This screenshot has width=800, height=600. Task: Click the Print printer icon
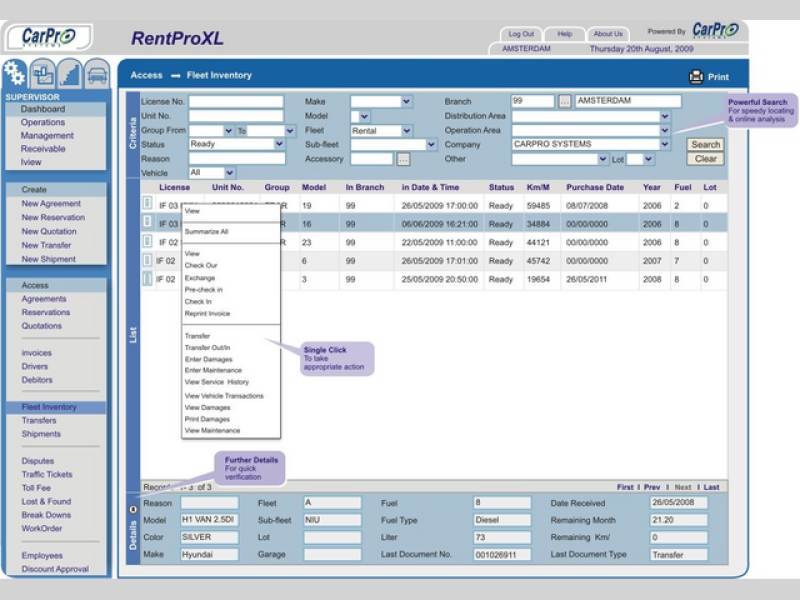[696, 77]
